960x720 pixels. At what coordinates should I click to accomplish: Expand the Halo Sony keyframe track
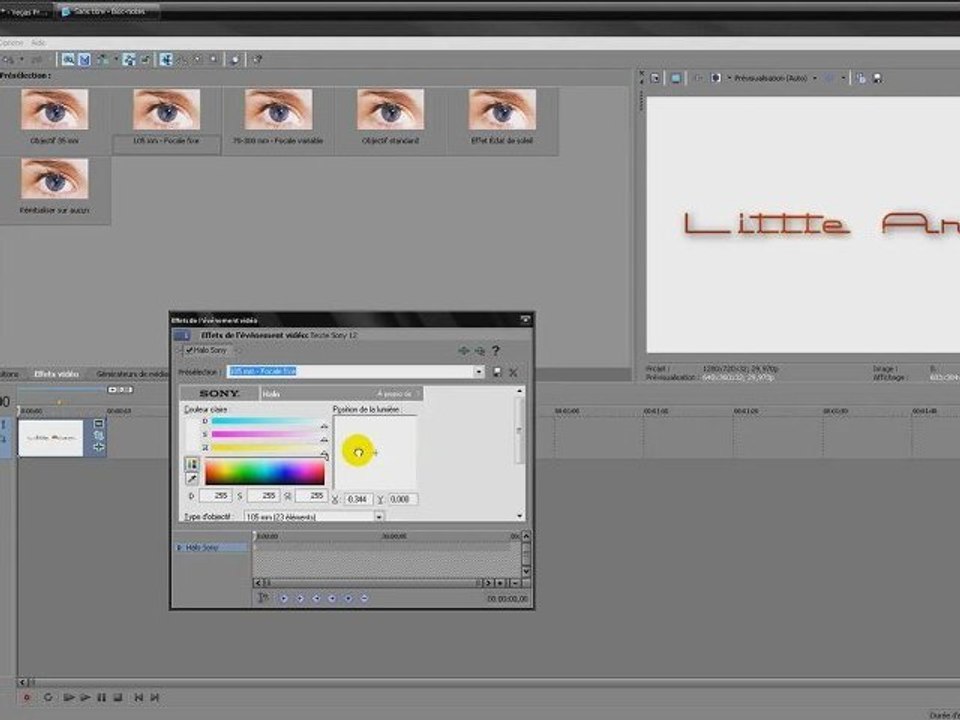[x=179, y=547]
